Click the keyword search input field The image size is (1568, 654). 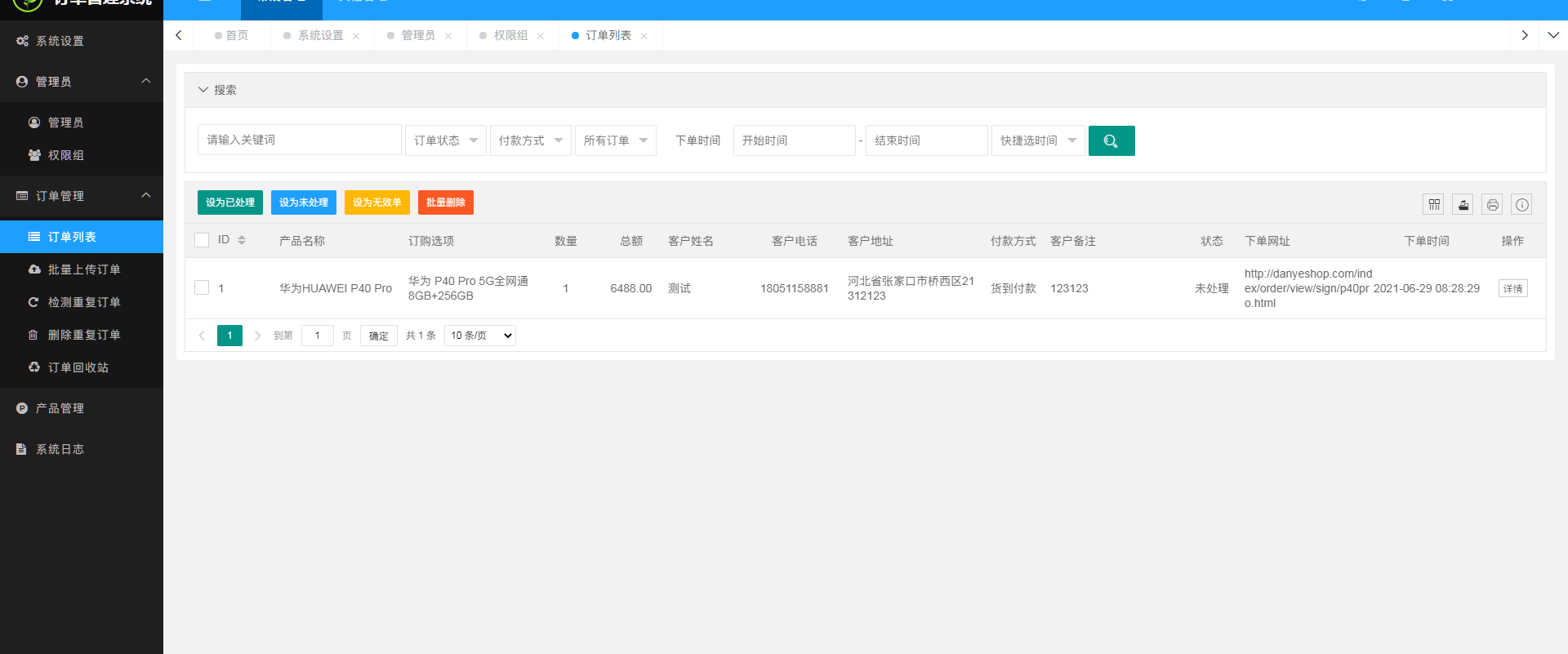(299, 140)
